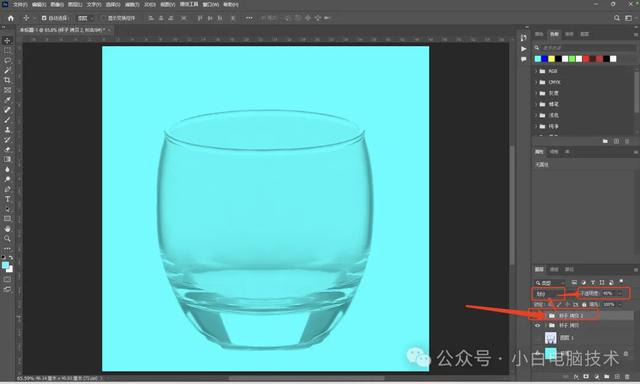Click the delete layer trash icon
640x384 pixels.
click(627, 377)
